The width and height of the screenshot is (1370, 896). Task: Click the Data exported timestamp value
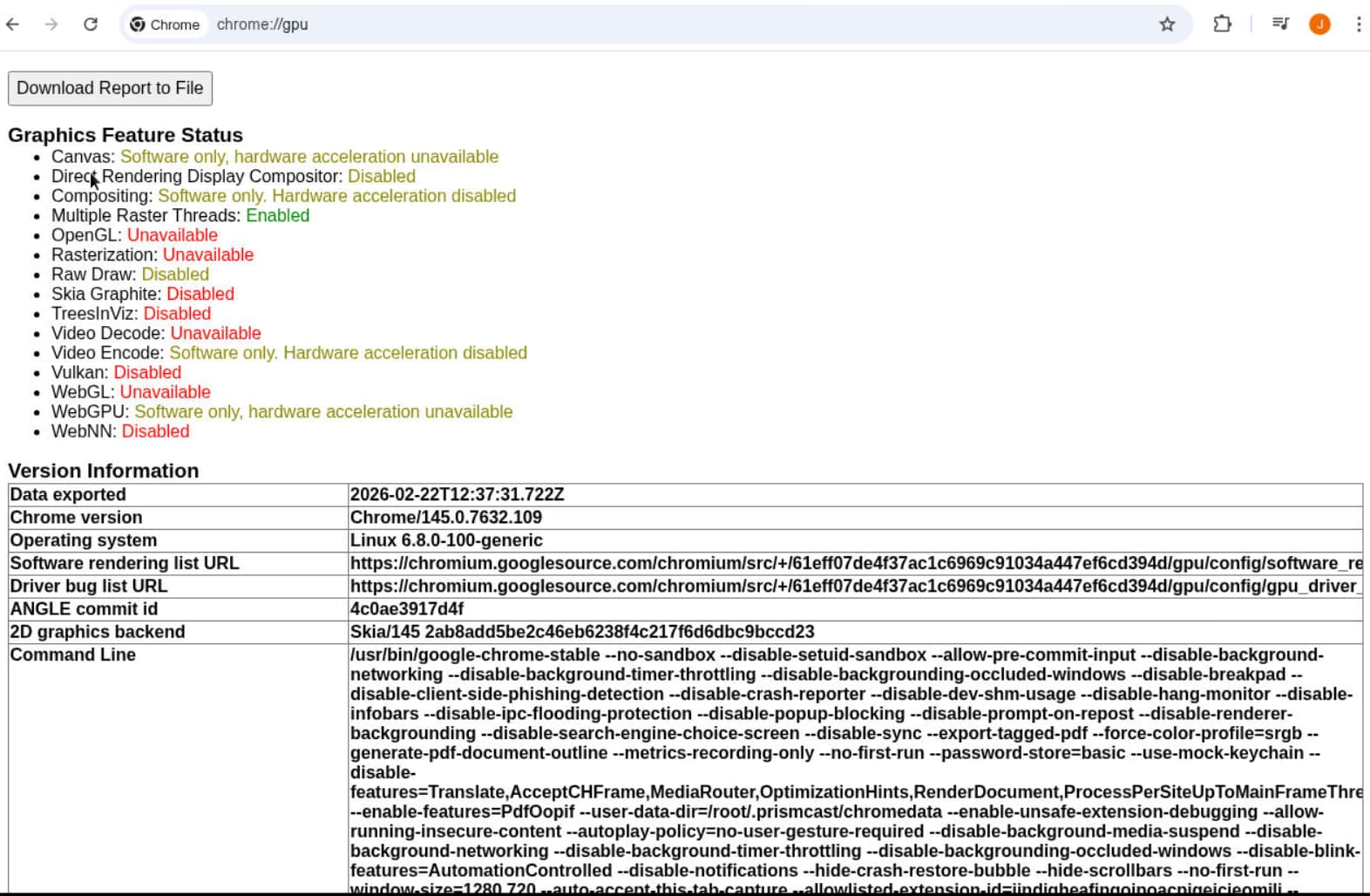pos(457,494)
